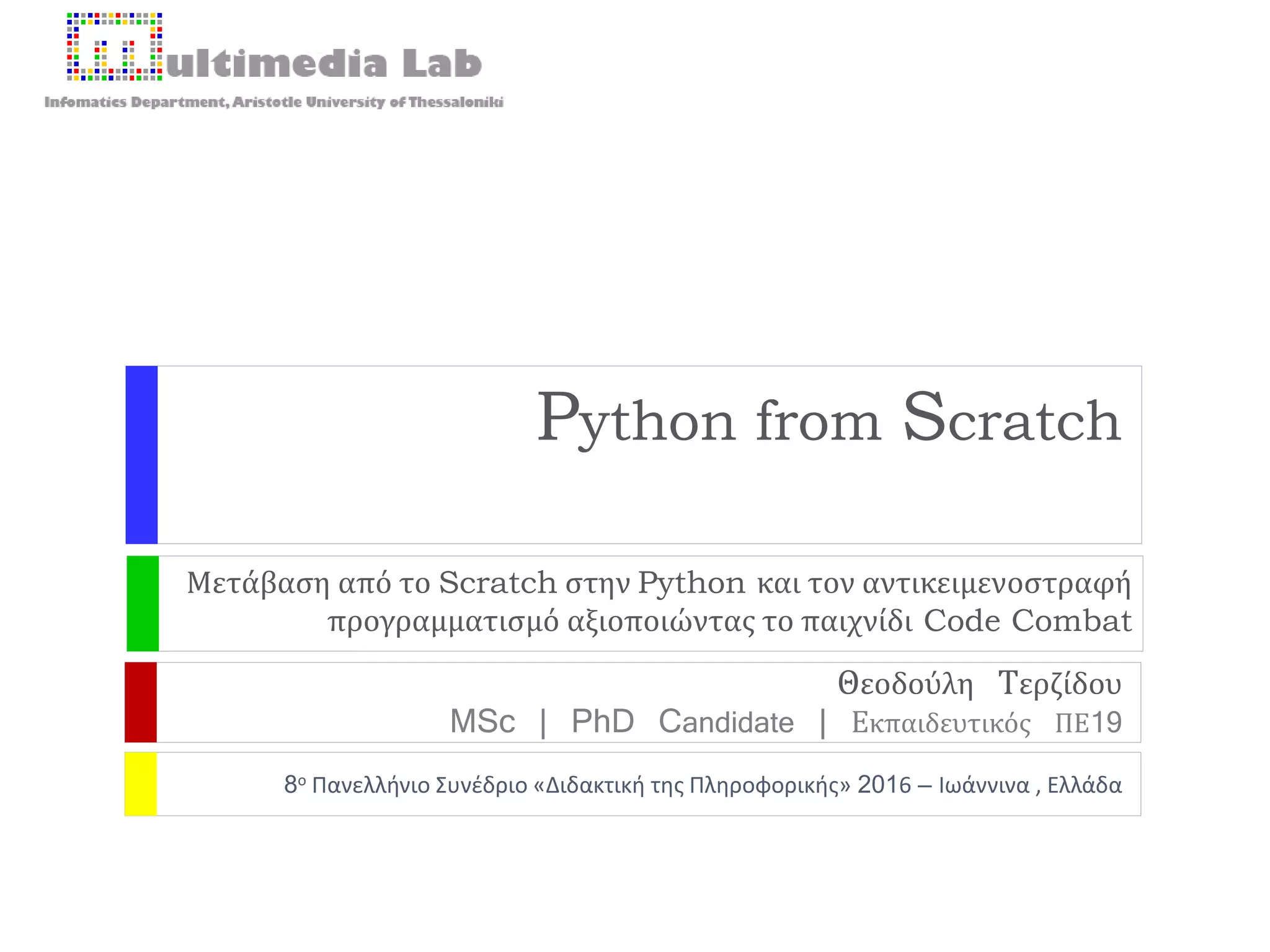Click the yellow bar beside the conference line
This screenshot has height=952, width=1270.
tap(141, 783)
